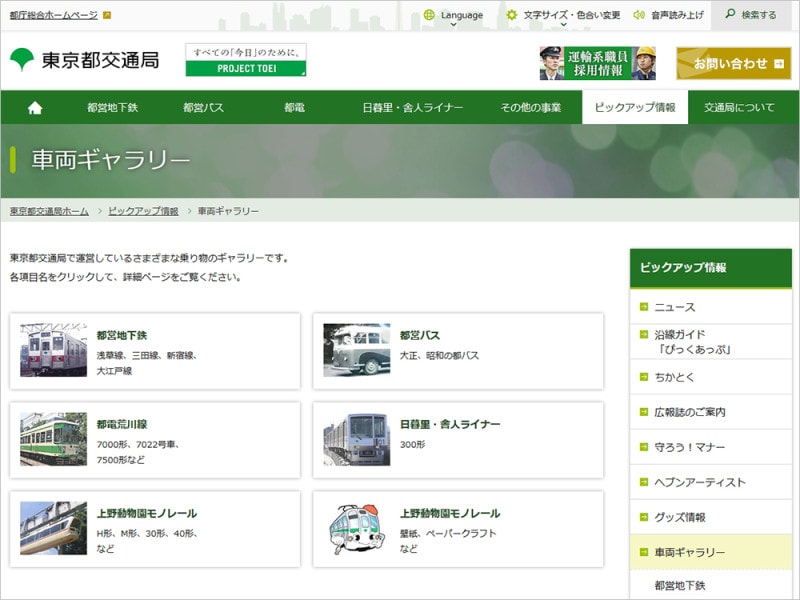The width and height of the screenshot is (800, 600).
Task: Click the arrow icon next to ニュース
Action: tap(644, 307)
